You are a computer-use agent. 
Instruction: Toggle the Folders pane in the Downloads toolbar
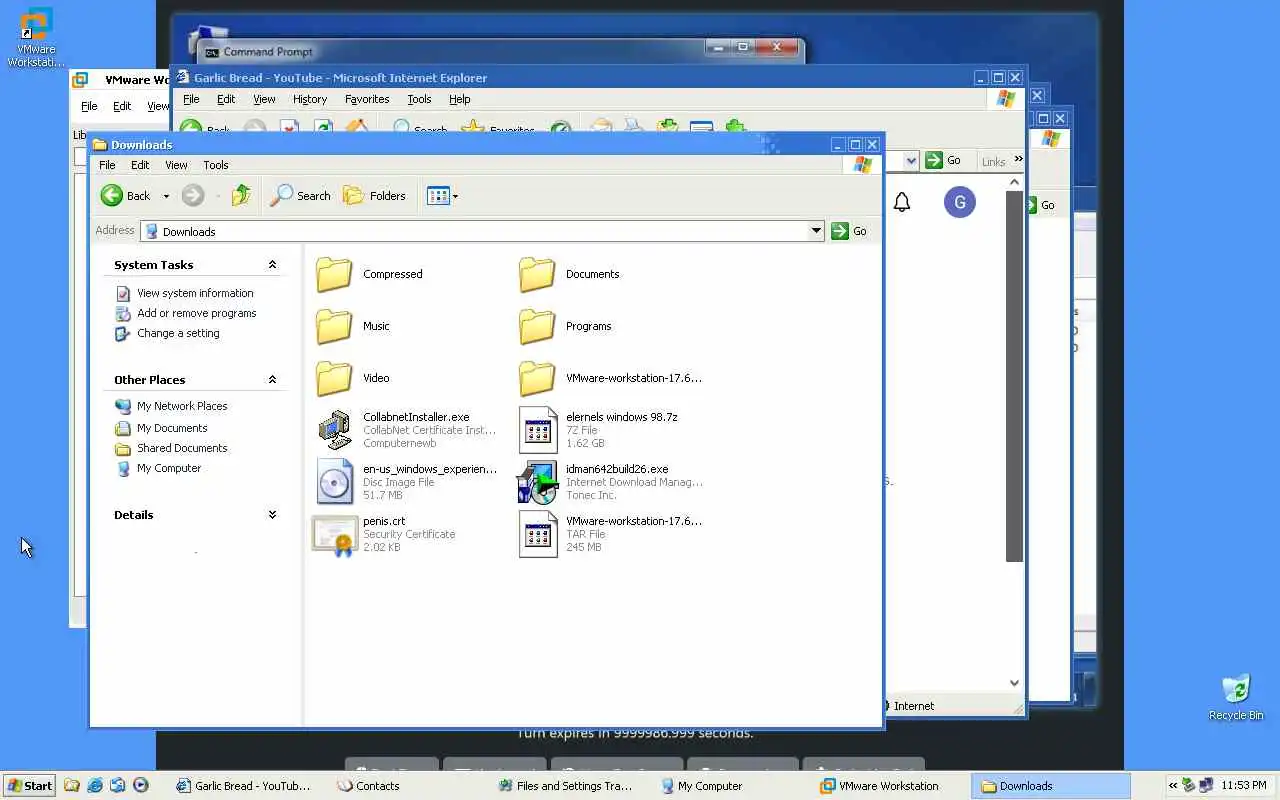coord(375,196)
